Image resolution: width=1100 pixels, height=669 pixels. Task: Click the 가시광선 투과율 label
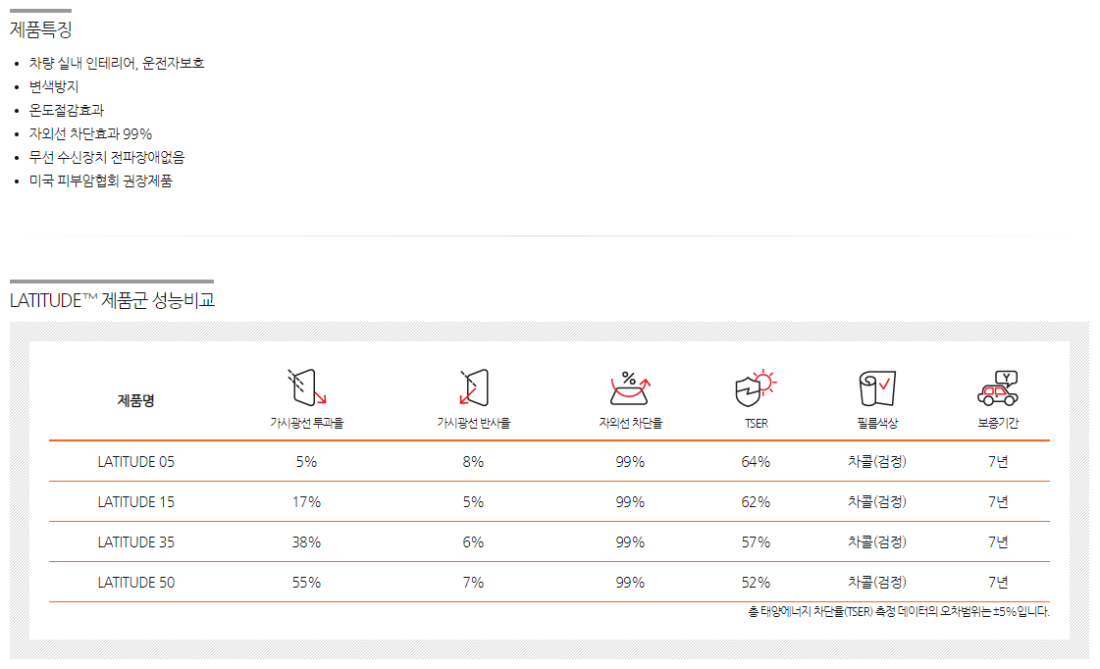pos(307,423)
